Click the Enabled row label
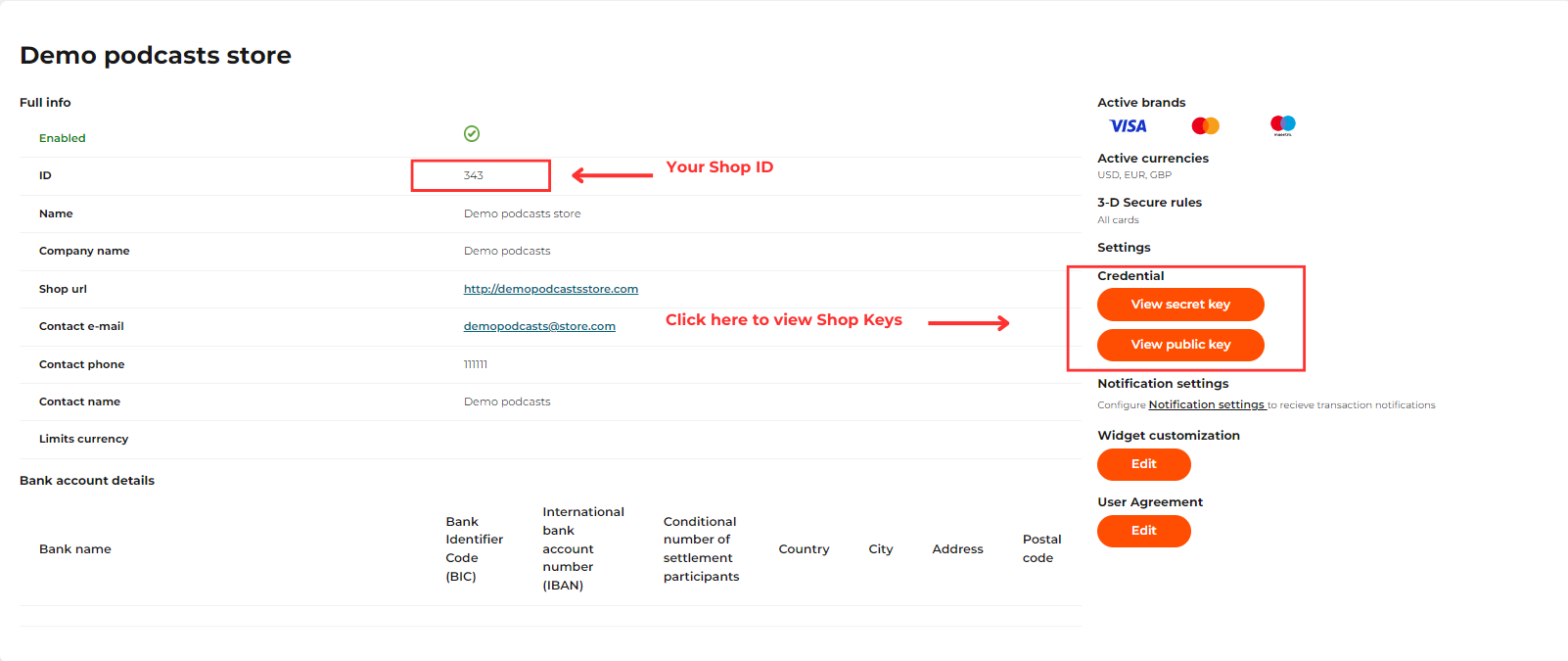The image size is (1568, 661). tap(63, 138)
